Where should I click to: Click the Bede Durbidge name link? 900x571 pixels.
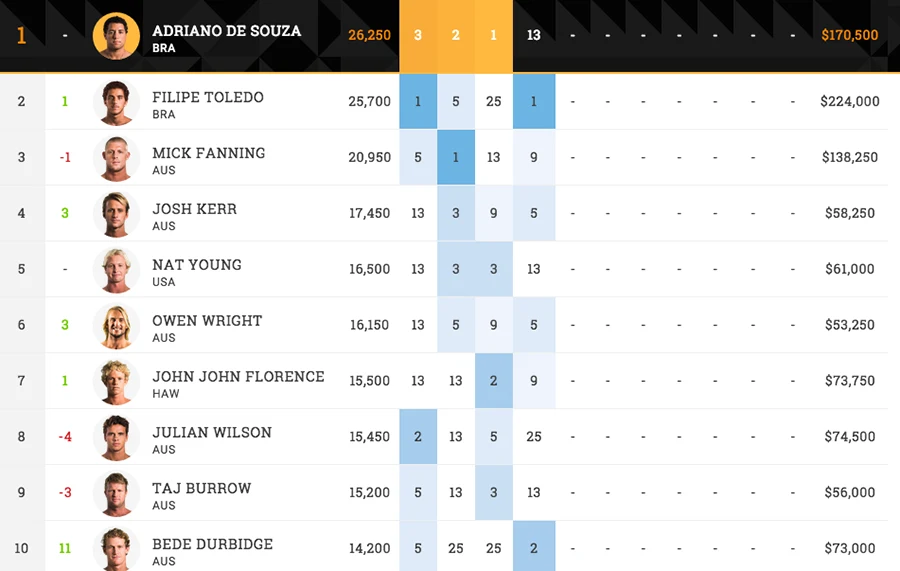coord(212,544)
